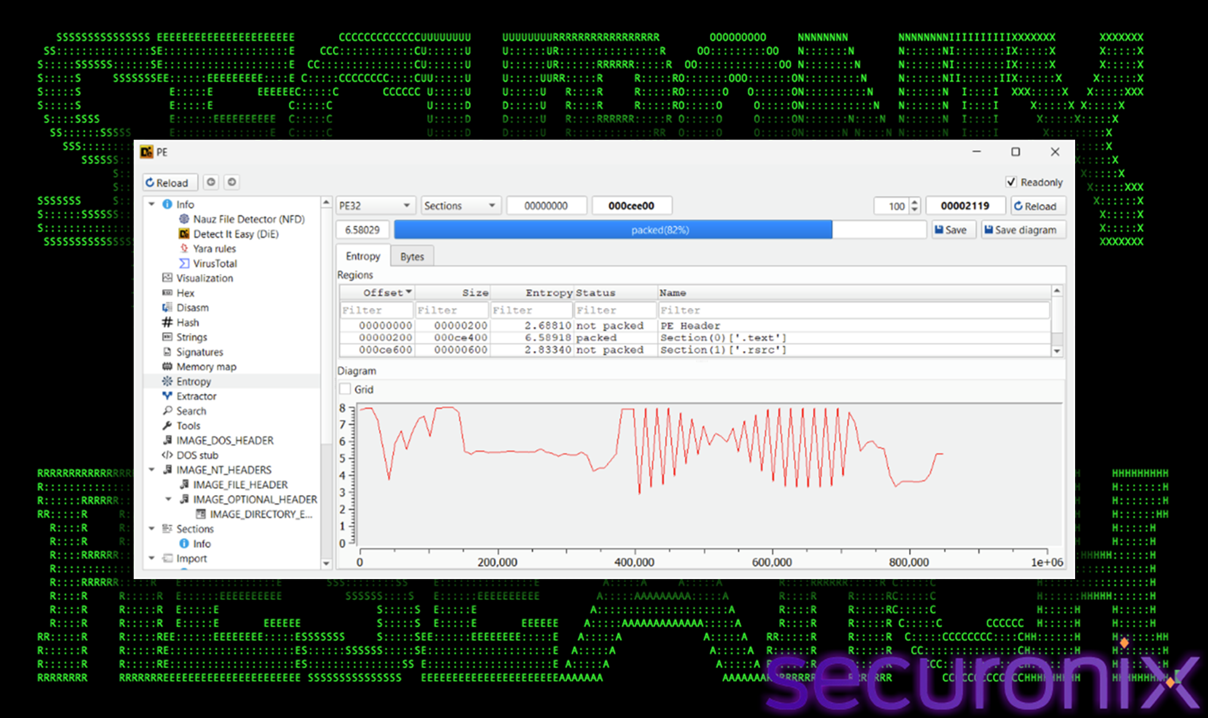Collapse the IMAGE_OPTIONAL_HEADER tree node
1208x718 pixels.
169,499
